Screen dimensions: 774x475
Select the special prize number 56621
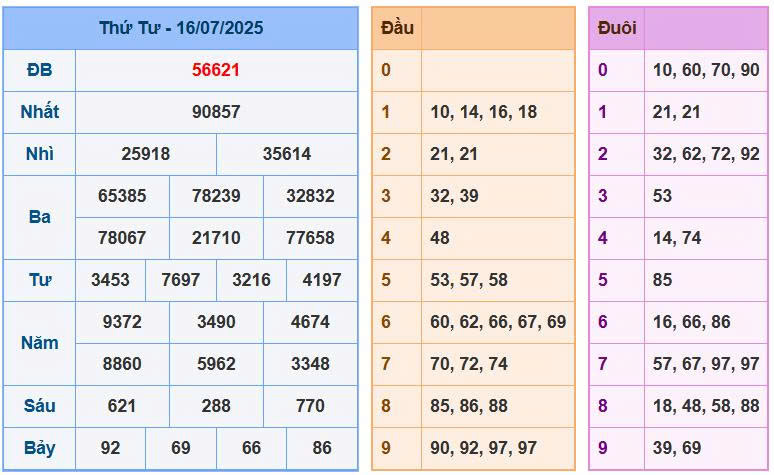(x=216, y=70)
